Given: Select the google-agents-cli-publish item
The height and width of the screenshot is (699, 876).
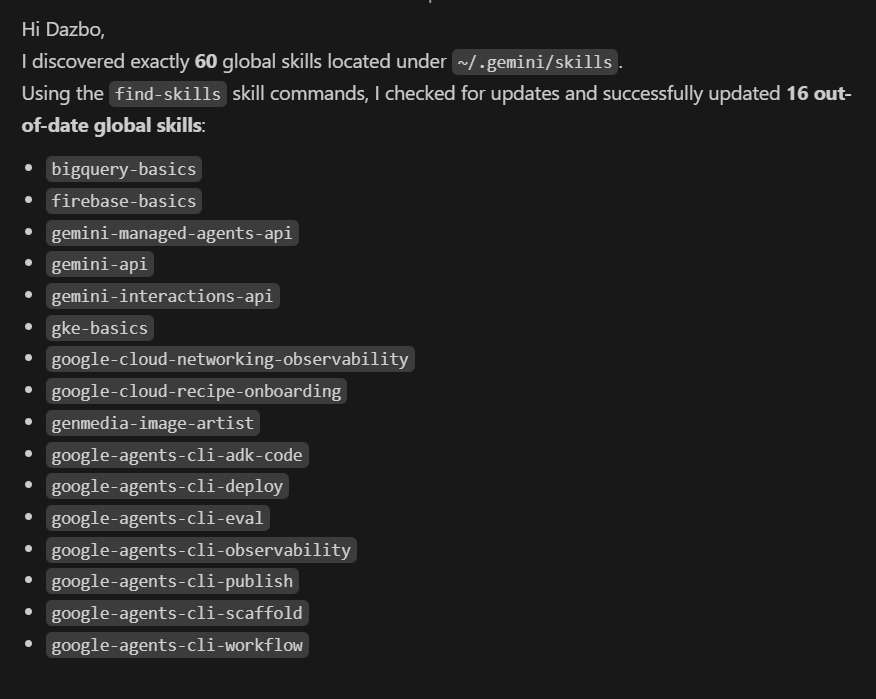Looking at the screenshot, I should 172,582.
